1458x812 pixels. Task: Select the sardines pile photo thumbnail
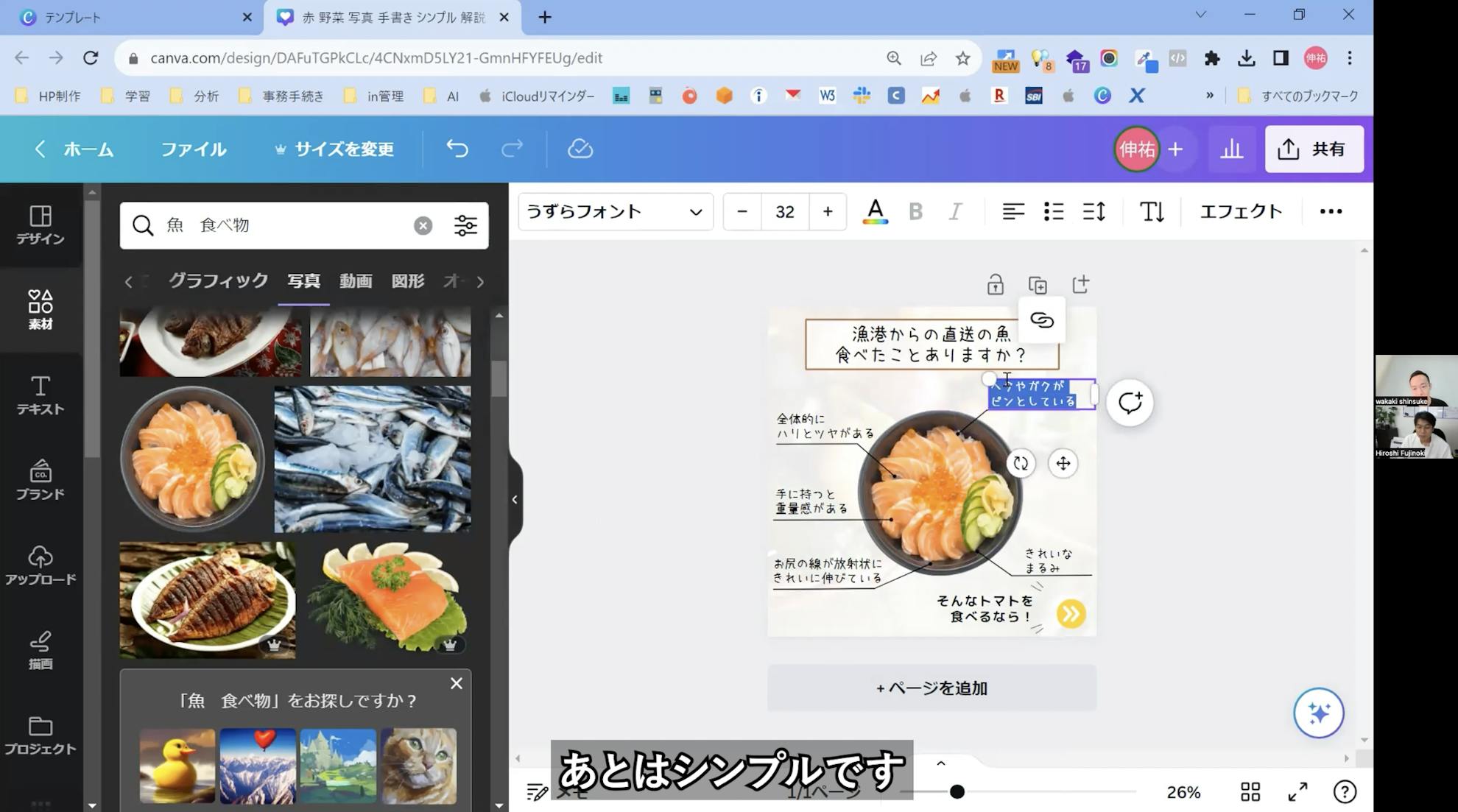[x=373, y=459]
